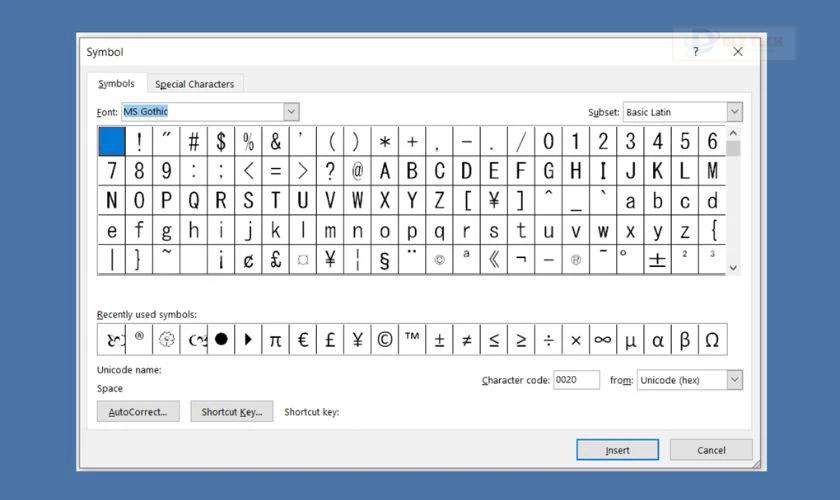Choose the digit 0 in the symbol grid
The height and width of the screenshot is (500, 840).
(x=549, y=141)
